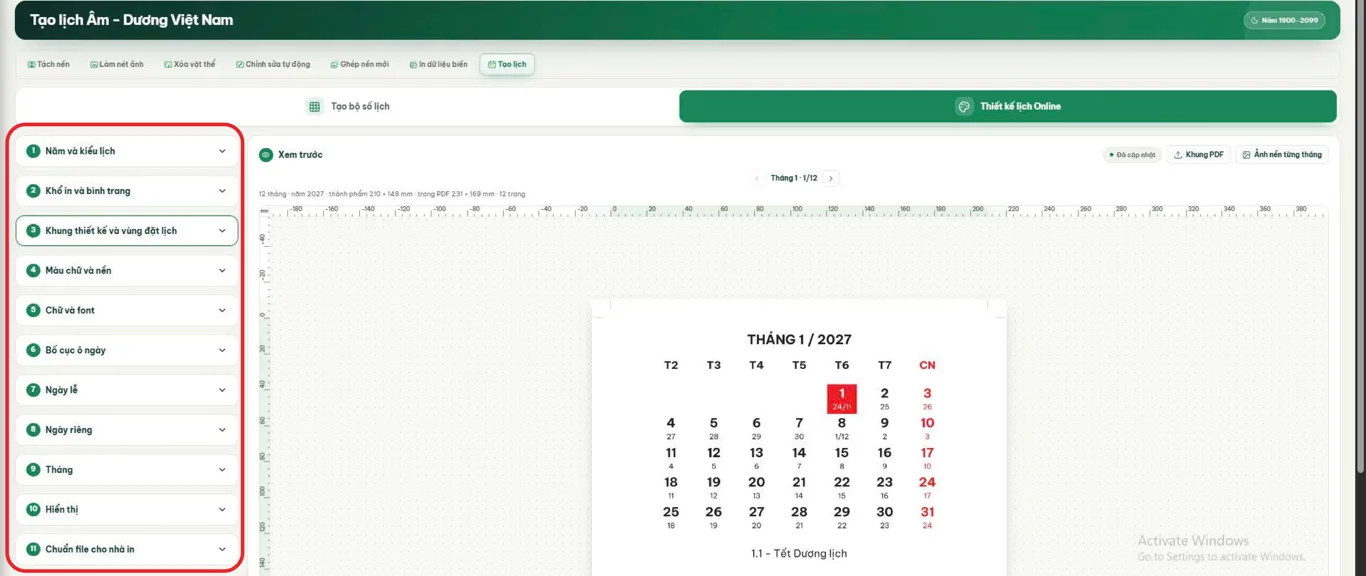Click the CN weekday header
Viewport: 1366px width, 576px height.
pyautogui.click(x=927, y=365)
